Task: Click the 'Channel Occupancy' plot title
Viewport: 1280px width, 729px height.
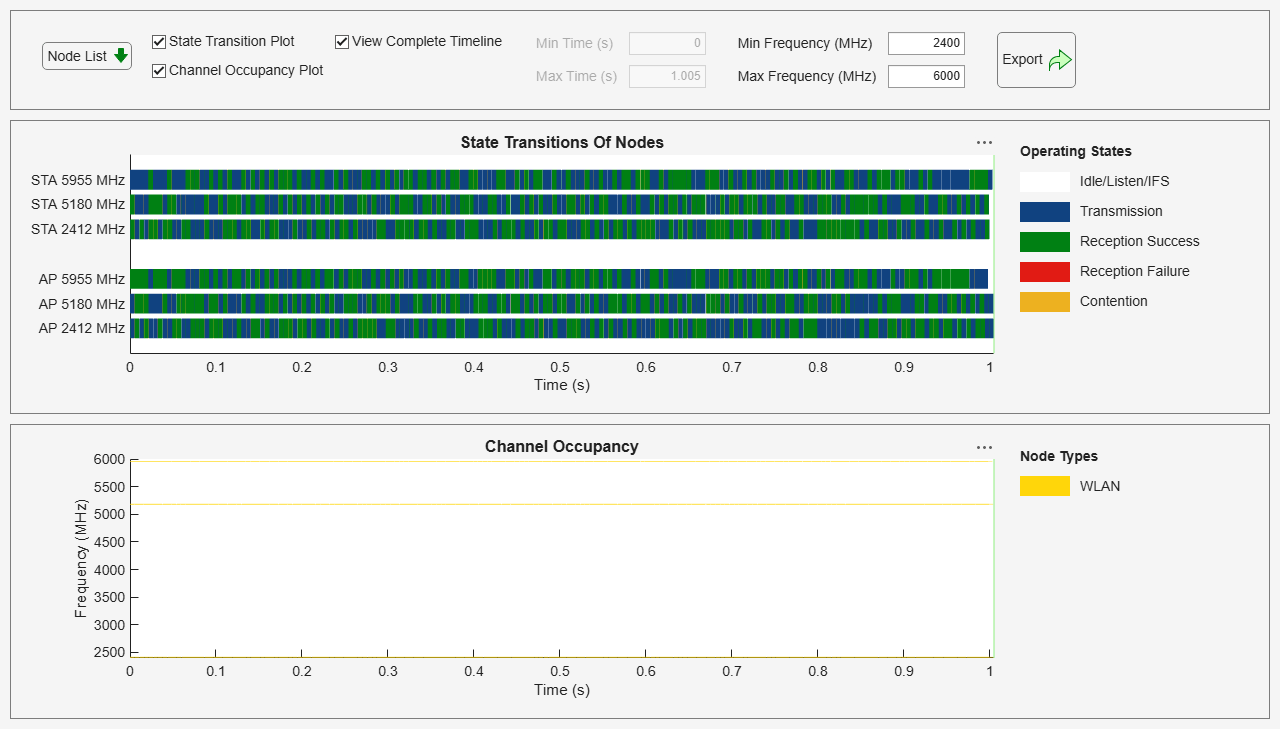Action: (x=562, y=447)
